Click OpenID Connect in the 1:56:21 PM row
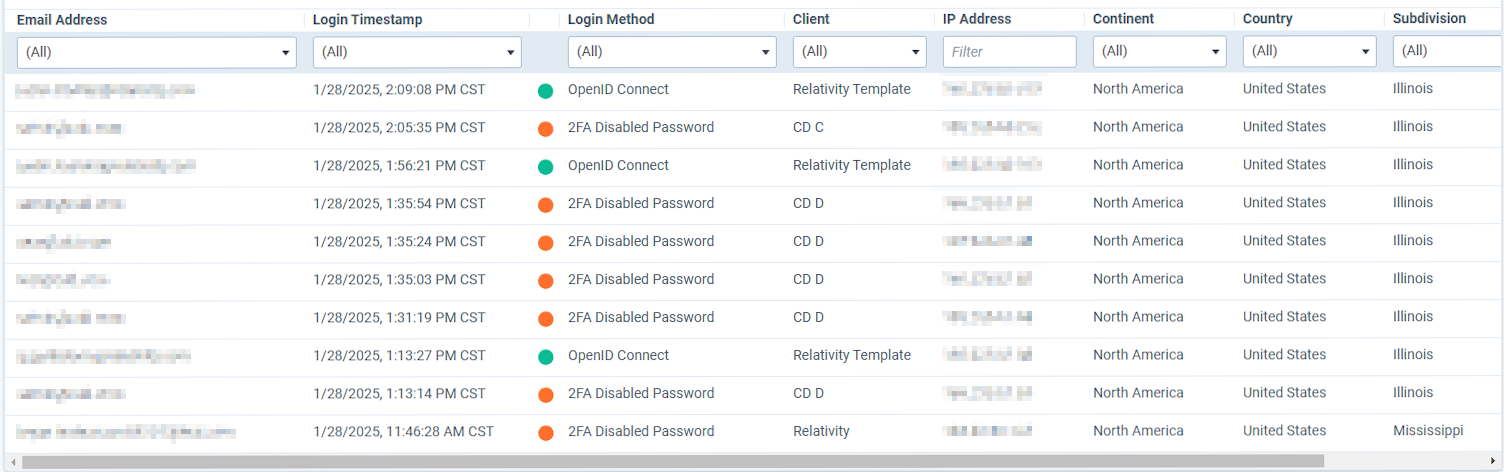Image resolution: width=1504 pixels, height=472 pixels. pos(618,165)
